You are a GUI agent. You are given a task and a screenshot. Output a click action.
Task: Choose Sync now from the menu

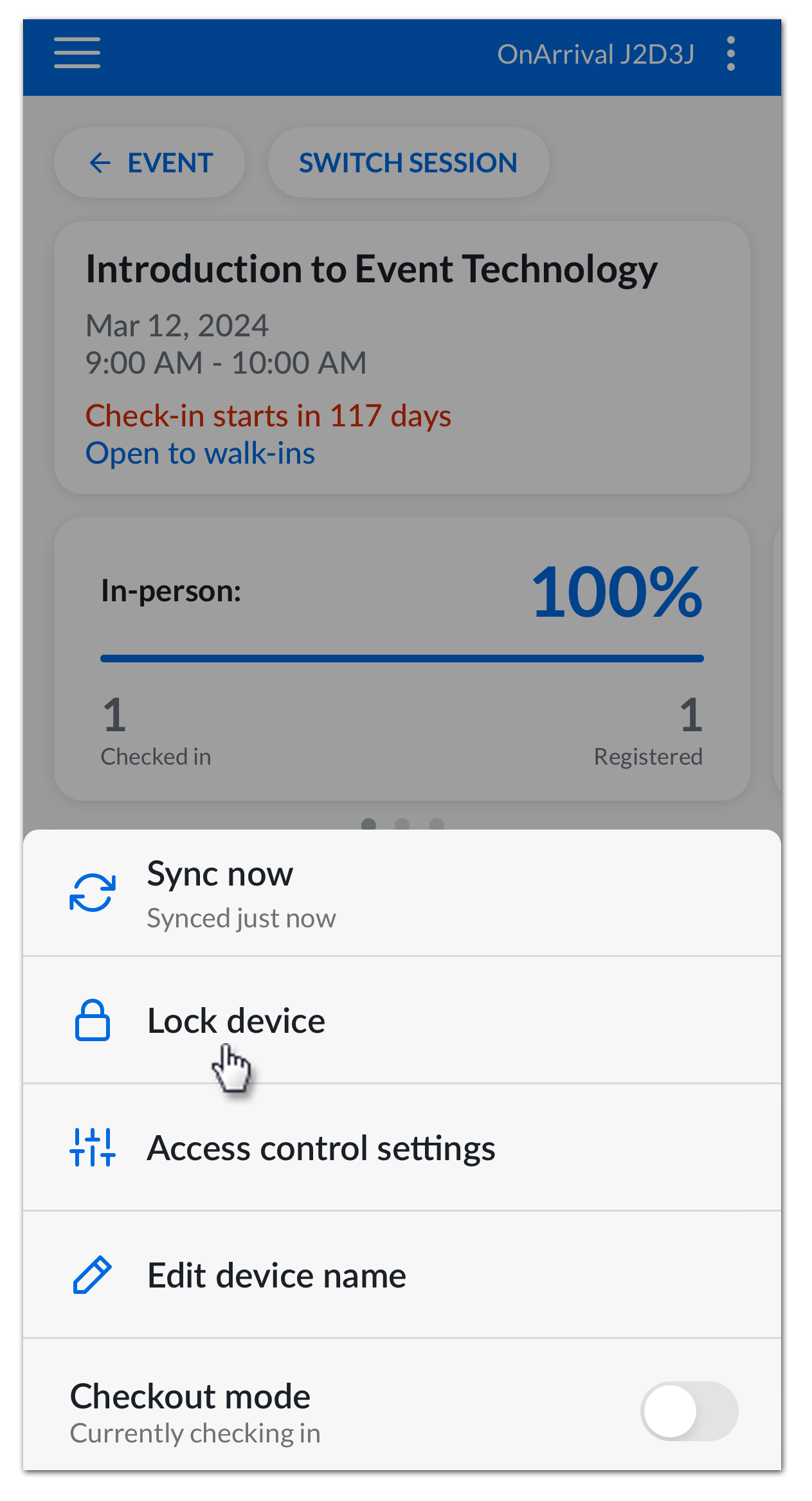point(220,873)
